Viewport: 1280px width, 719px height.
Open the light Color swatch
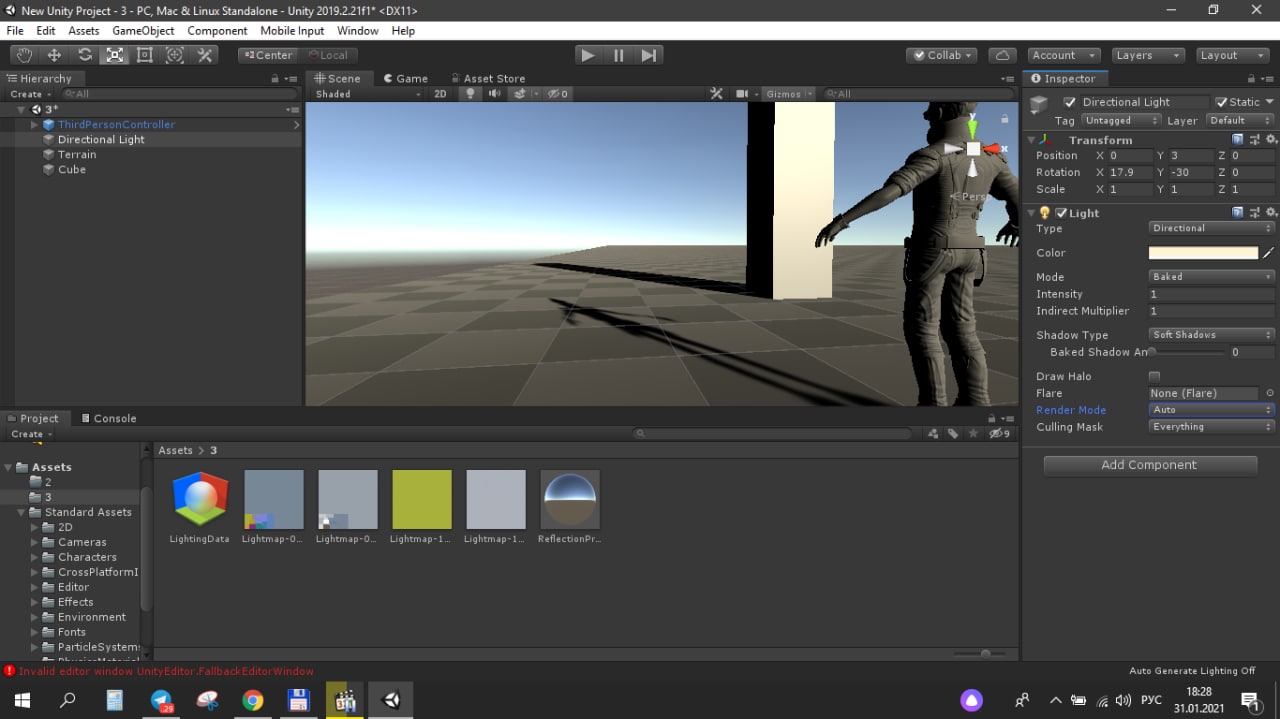point(1203,253)
